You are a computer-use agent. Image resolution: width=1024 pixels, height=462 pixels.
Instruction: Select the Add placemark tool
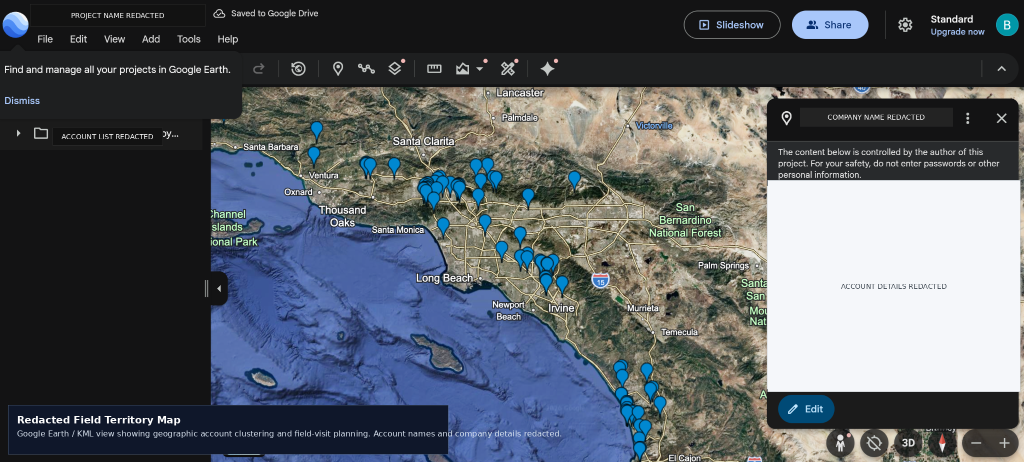pos(338,69)
